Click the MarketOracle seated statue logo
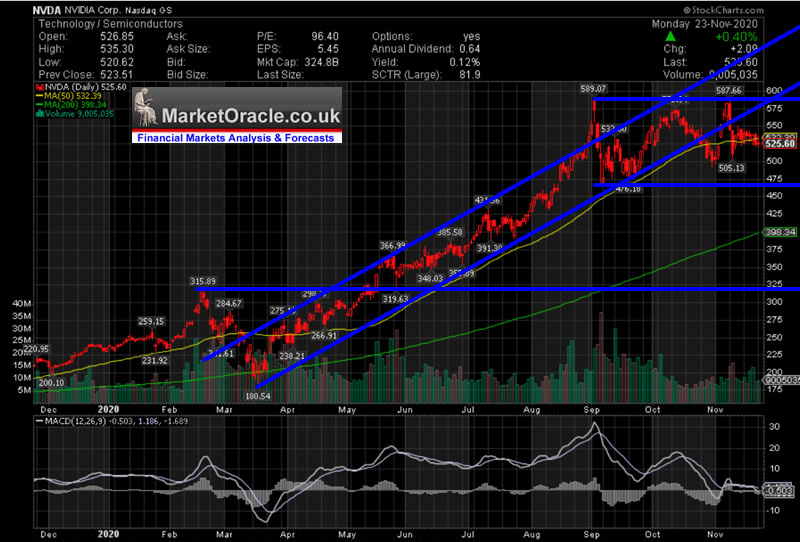Image resolution: width=800 pixels, height=542 pixels. click(145, 107)
